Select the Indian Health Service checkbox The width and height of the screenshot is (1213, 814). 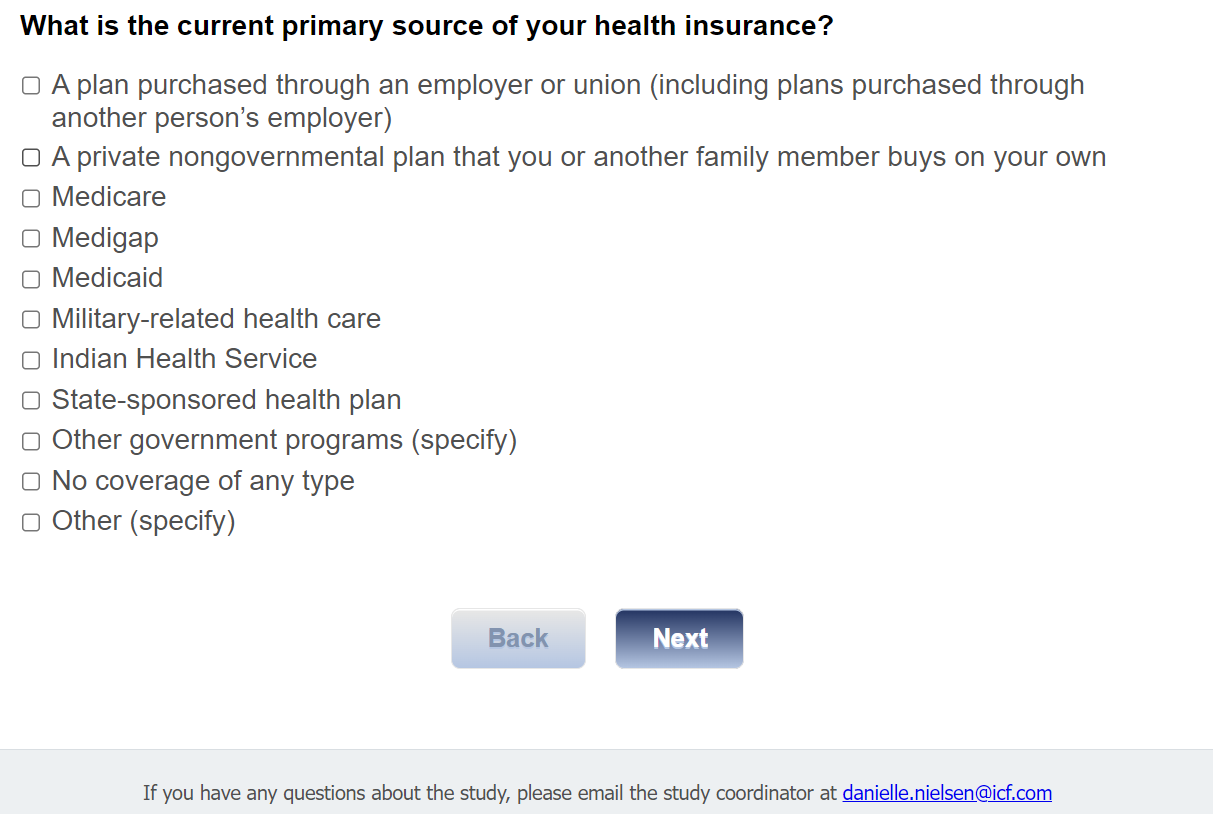(x=31, y=360)
